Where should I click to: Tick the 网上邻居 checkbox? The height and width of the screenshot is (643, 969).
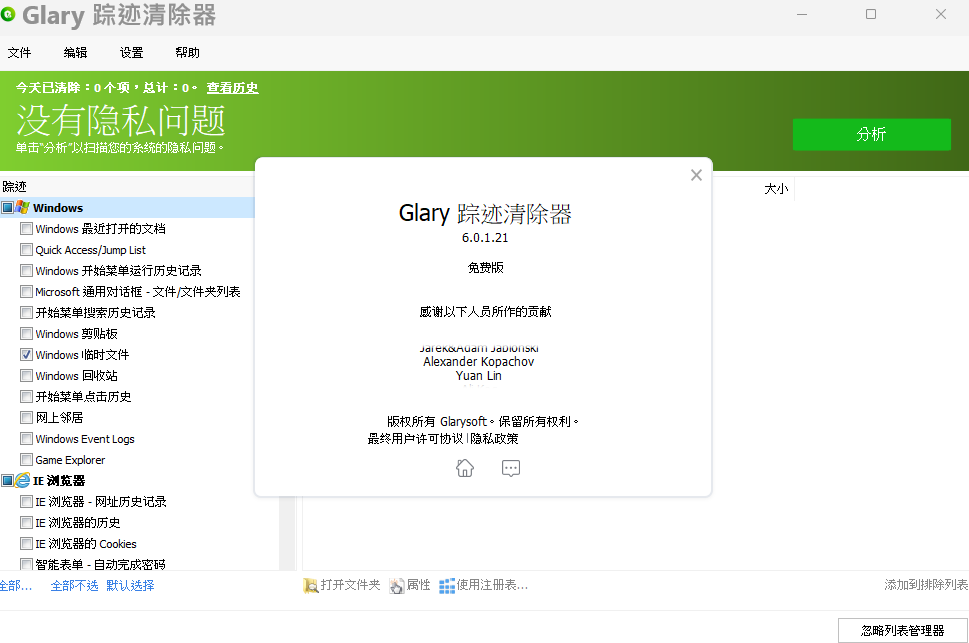pyautogui.click(x=26, y=418)
